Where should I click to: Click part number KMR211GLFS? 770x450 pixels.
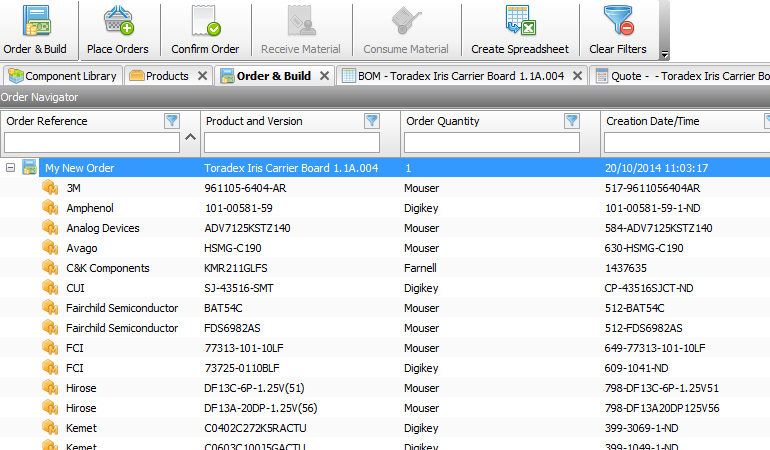pyautogui.click(x=236, y=268)
